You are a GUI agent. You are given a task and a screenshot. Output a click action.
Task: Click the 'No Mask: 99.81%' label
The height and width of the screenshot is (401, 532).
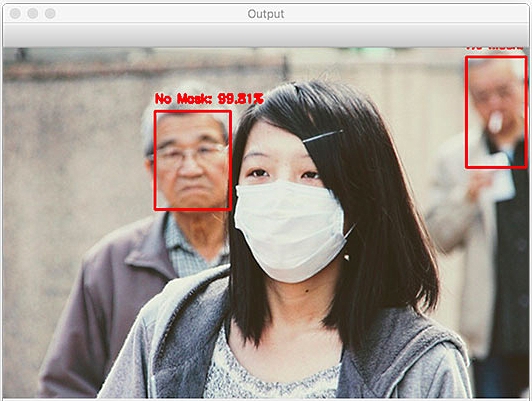coord(209,99)
